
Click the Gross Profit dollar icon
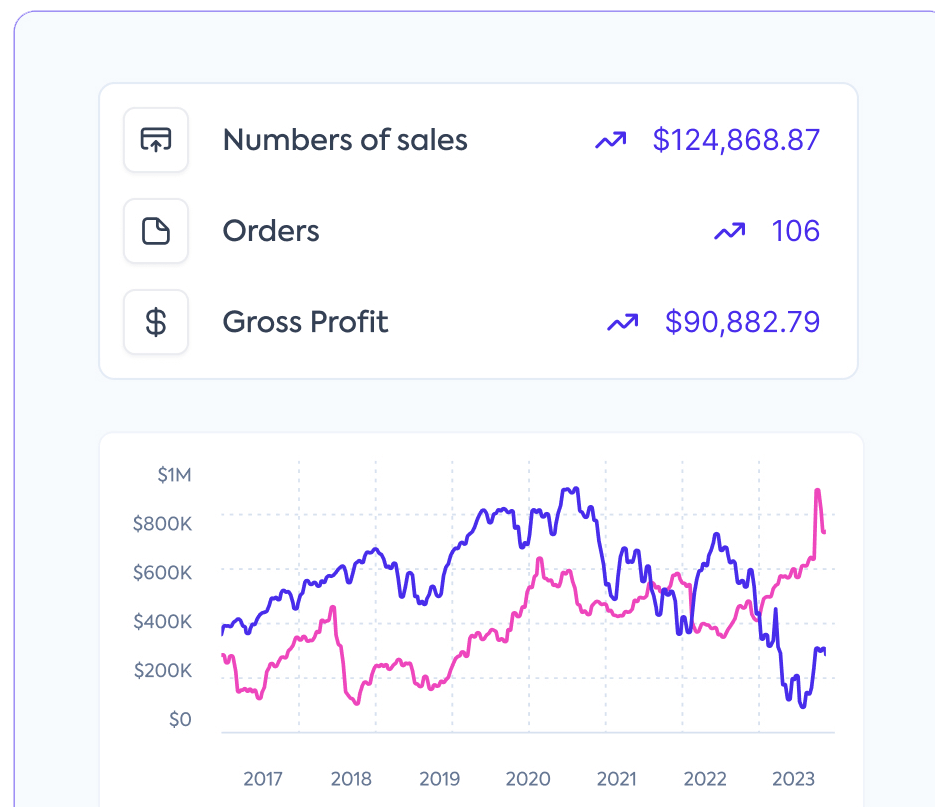point(156,322)
